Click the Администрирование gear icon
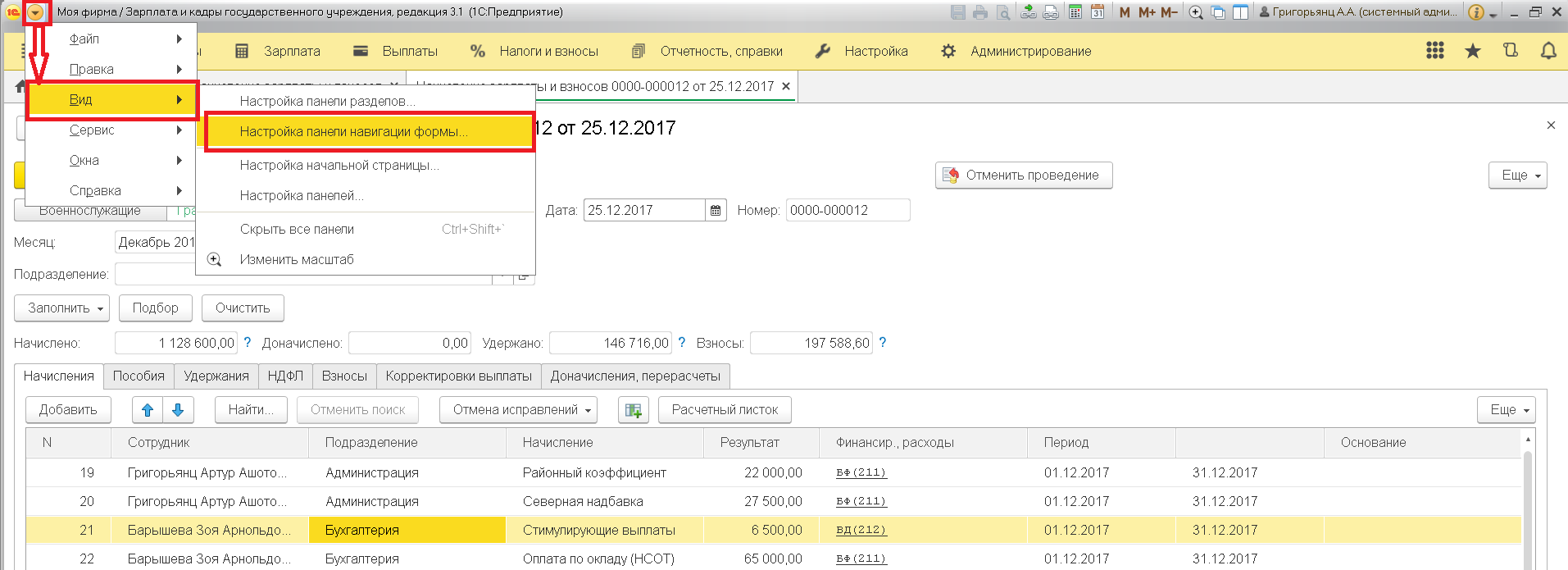Viewport: 1568px width, 570px height. [x=948, y=51]
